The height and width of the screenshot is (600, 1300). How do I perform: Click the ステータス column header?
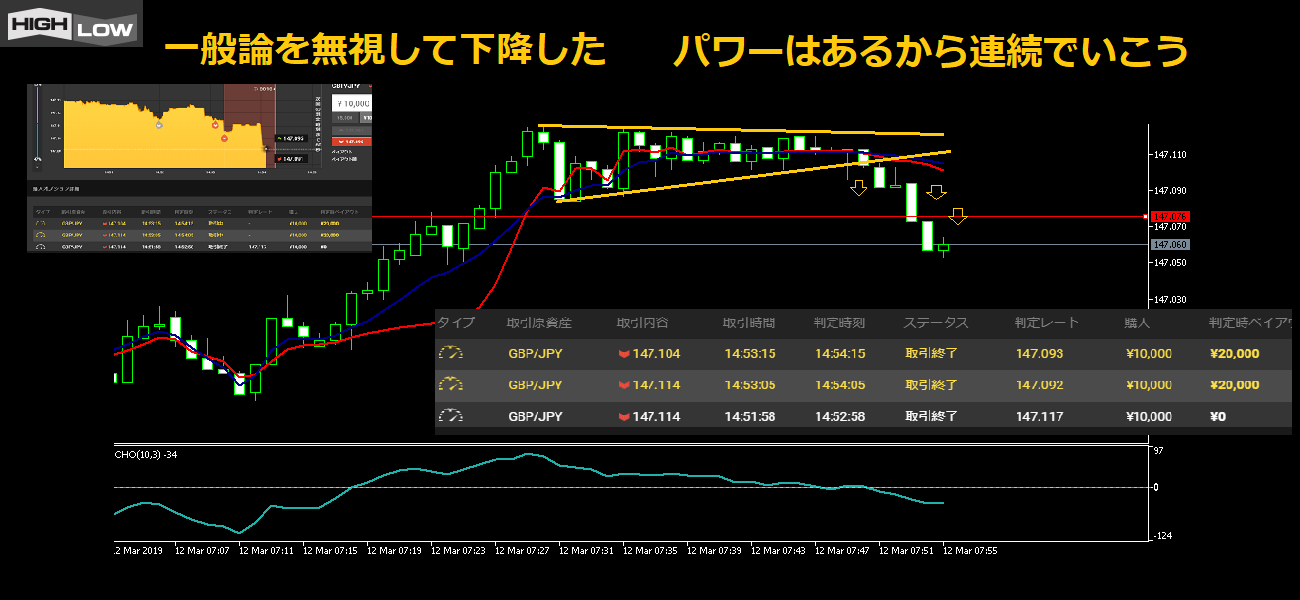[935, 323]
